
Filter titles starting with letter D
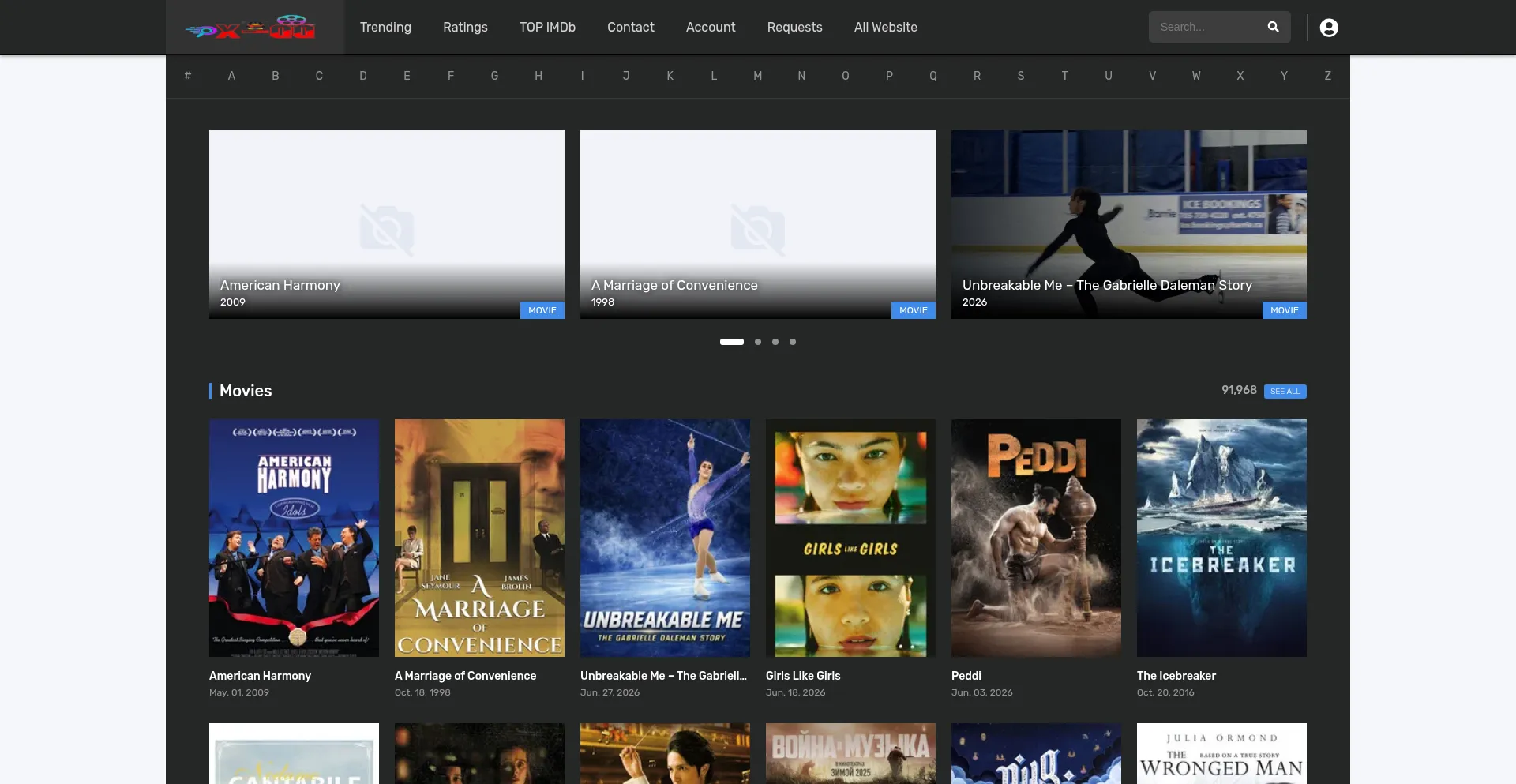click(363, 76)
